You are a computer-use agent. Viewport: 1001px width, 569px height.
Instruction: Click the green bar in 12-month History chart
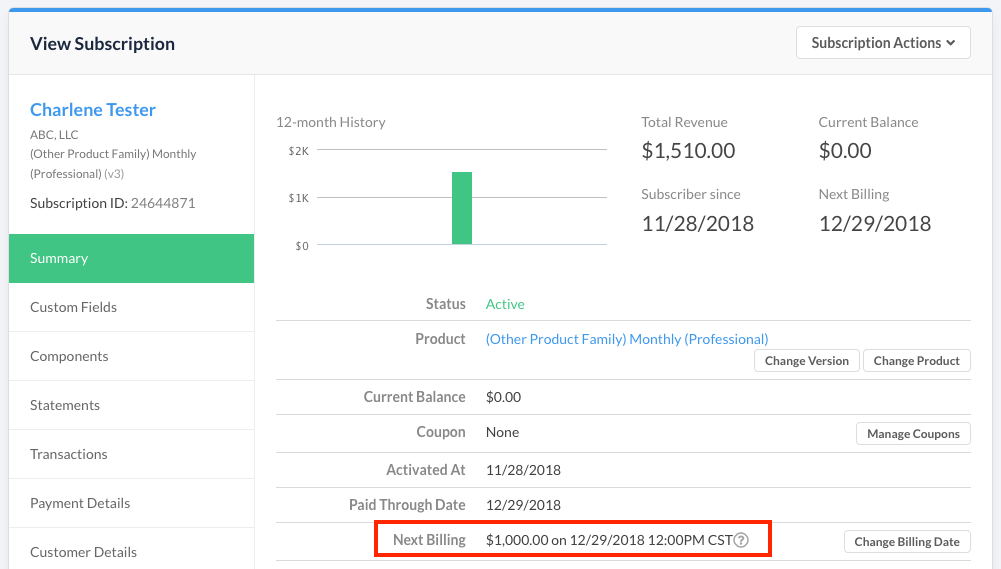click(x=461, y=208)
